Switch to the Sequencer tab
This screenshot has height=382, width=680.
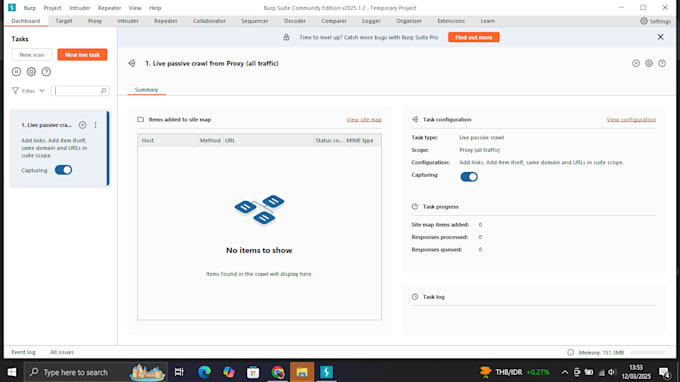255,21
